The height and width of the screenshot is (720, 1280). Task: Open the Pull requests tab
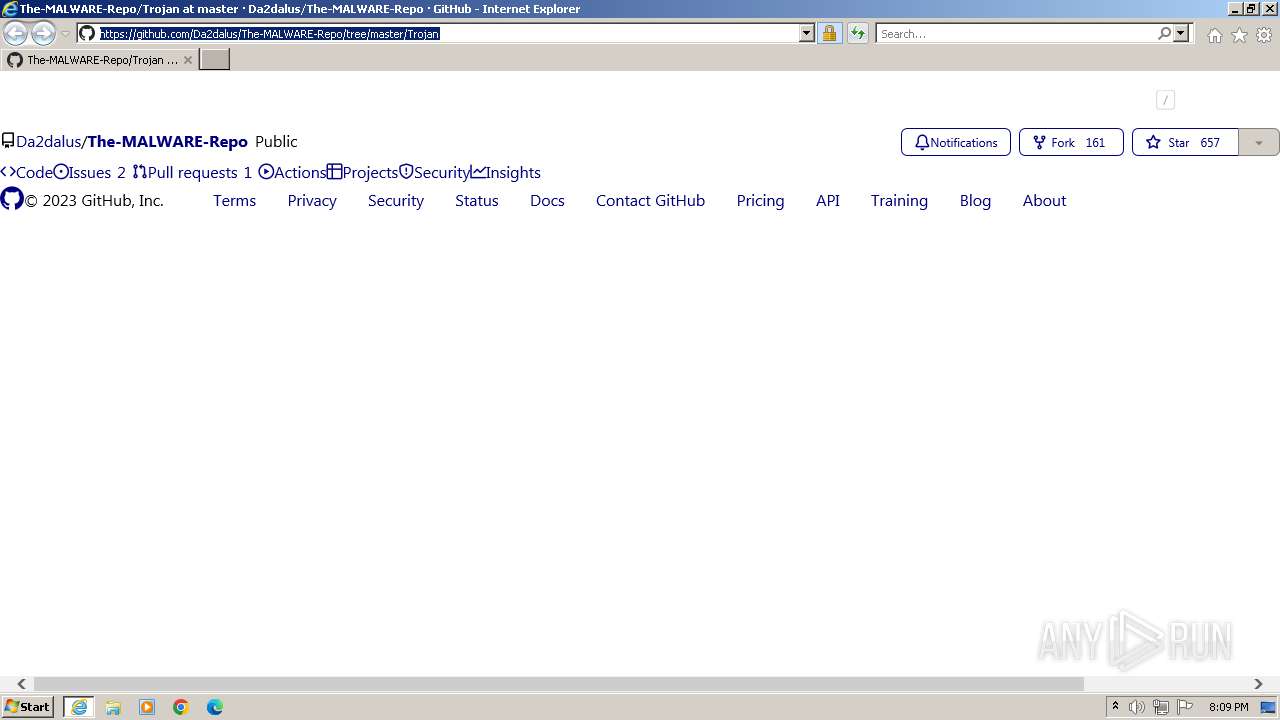click(192, 172)
